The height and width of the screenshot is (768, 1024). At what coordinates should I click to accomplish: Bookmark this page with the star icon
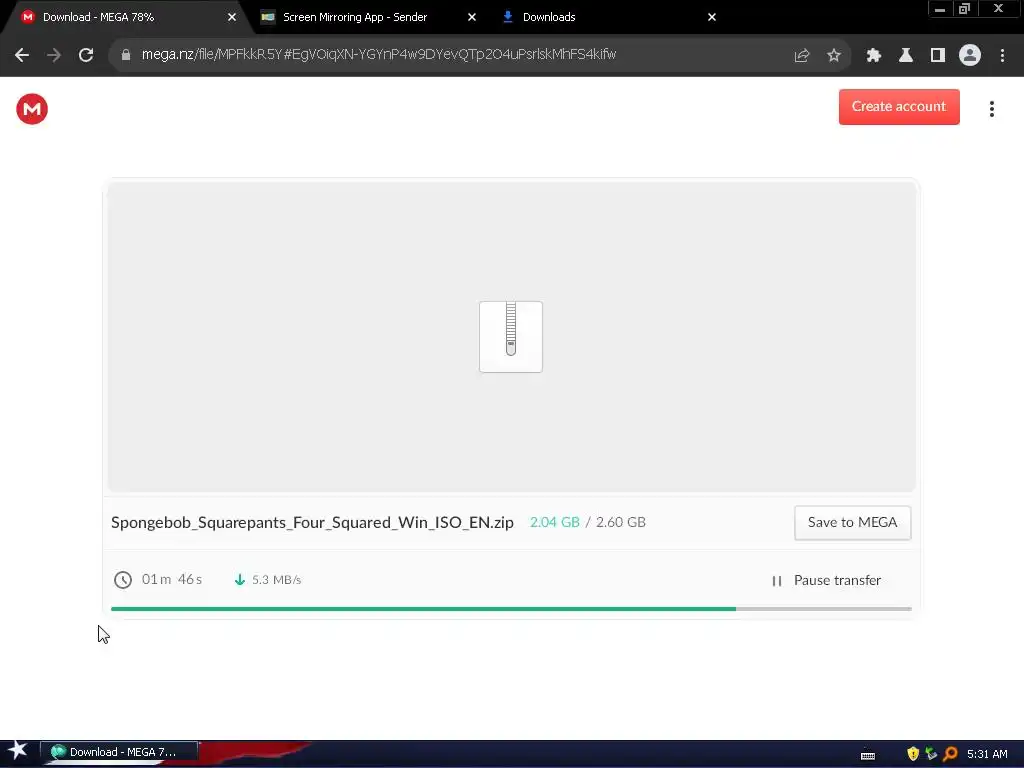coord(834,56)
